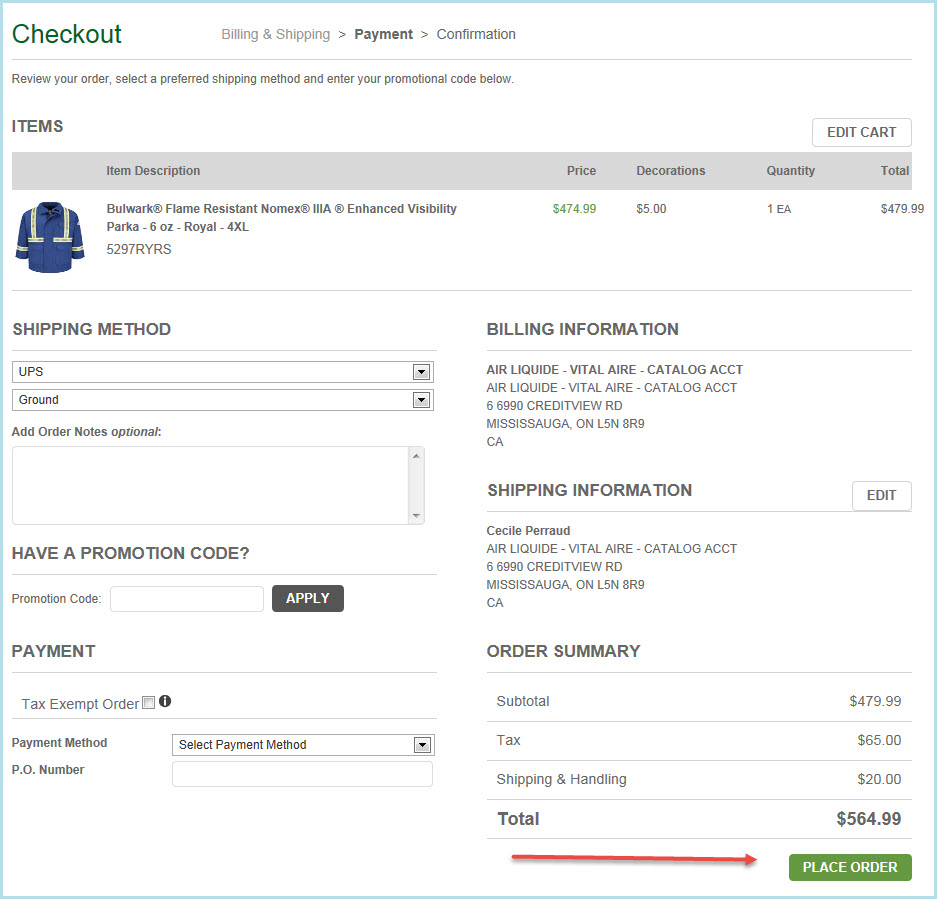Select the Payment breadcrumb step
Screen dimensions: 937x899
click(x=383, y=34)
